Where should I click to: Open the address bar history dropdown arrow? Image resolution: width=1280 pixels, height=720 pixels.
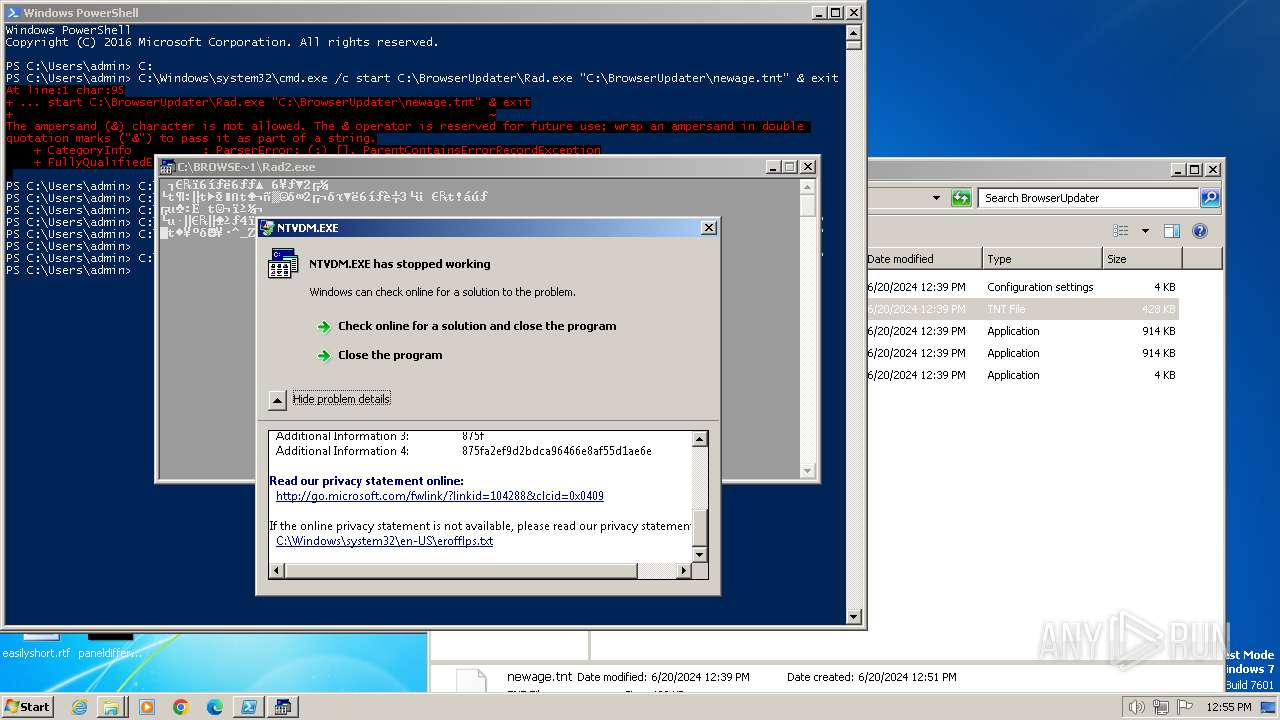[x=936, y=198]
